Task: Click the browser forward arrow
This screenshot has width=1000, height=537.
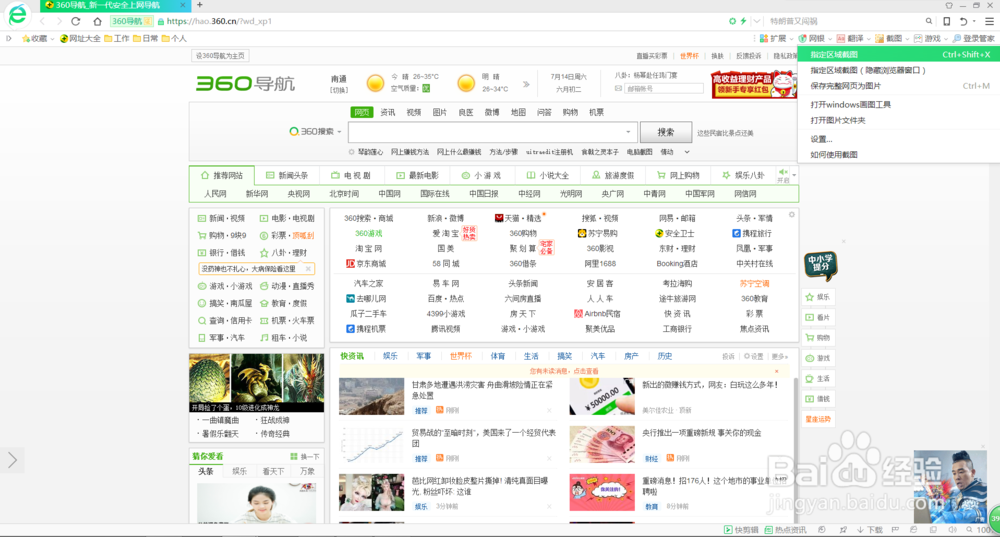Action: click(x=59, y=21)
